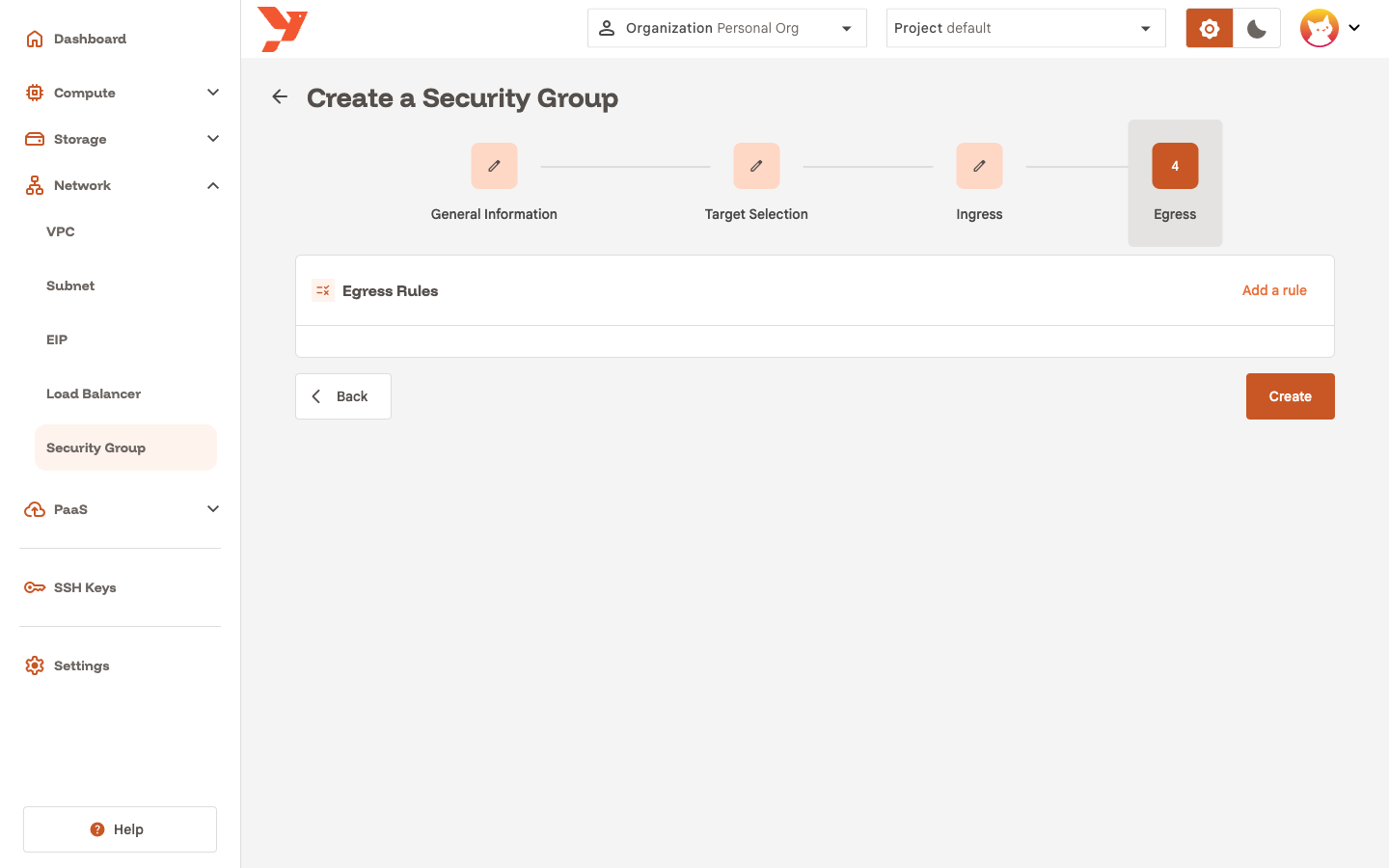
Task: Click the Settings gear icon in sidebar
Action: 35,665
